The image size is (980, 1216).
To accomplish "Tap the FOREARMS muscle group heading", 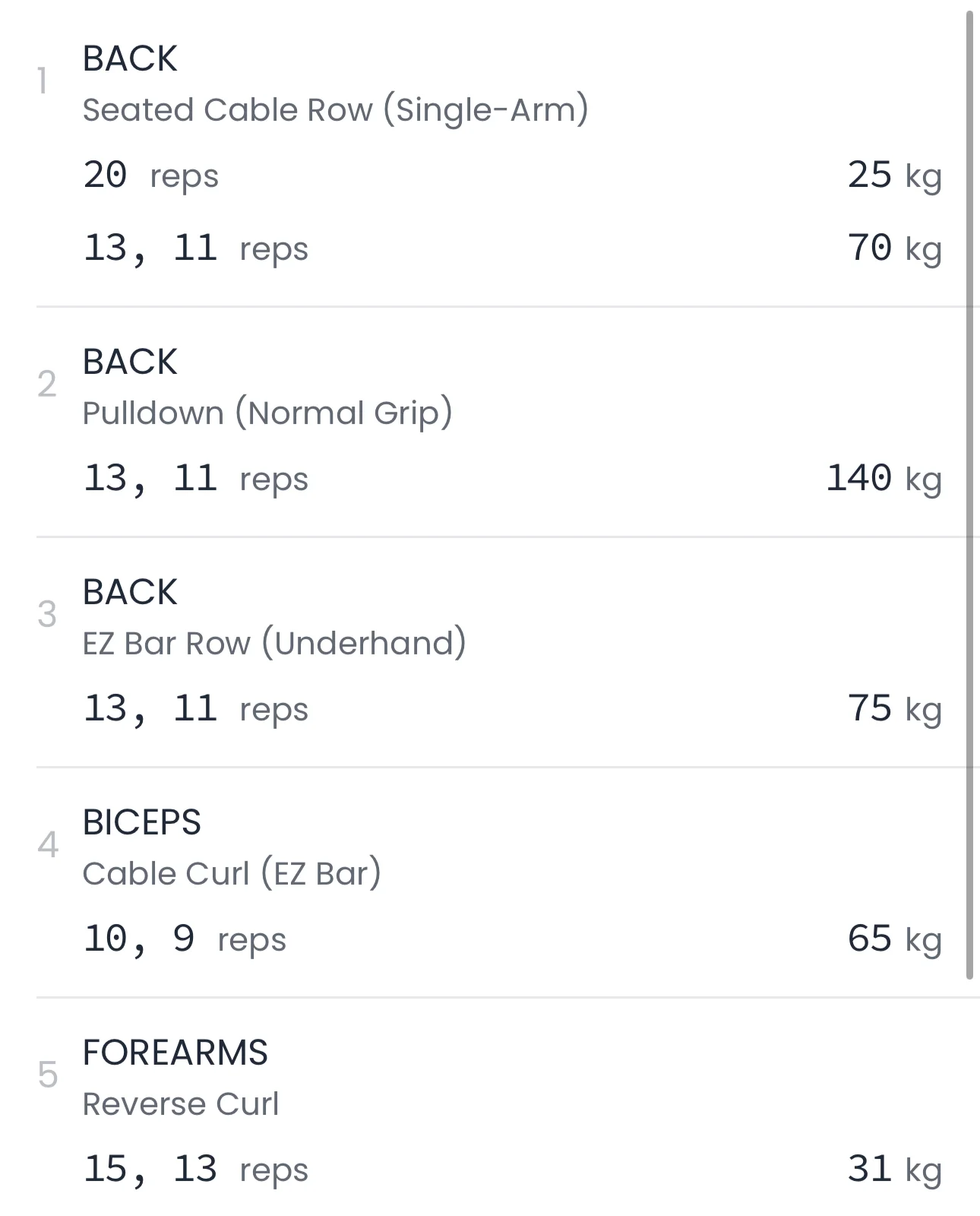I will pos(175,1053).
